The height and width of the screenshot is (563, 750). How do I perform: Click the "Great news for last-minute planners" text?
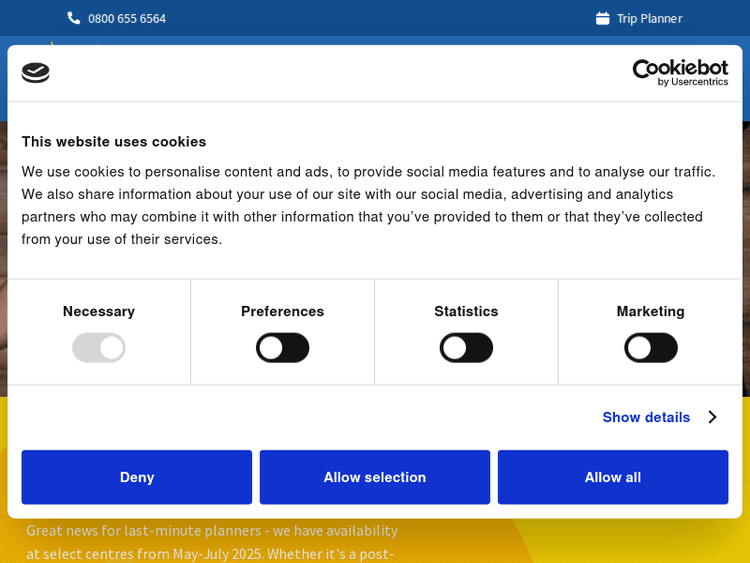pyautogui.click(x=212, y=531)
